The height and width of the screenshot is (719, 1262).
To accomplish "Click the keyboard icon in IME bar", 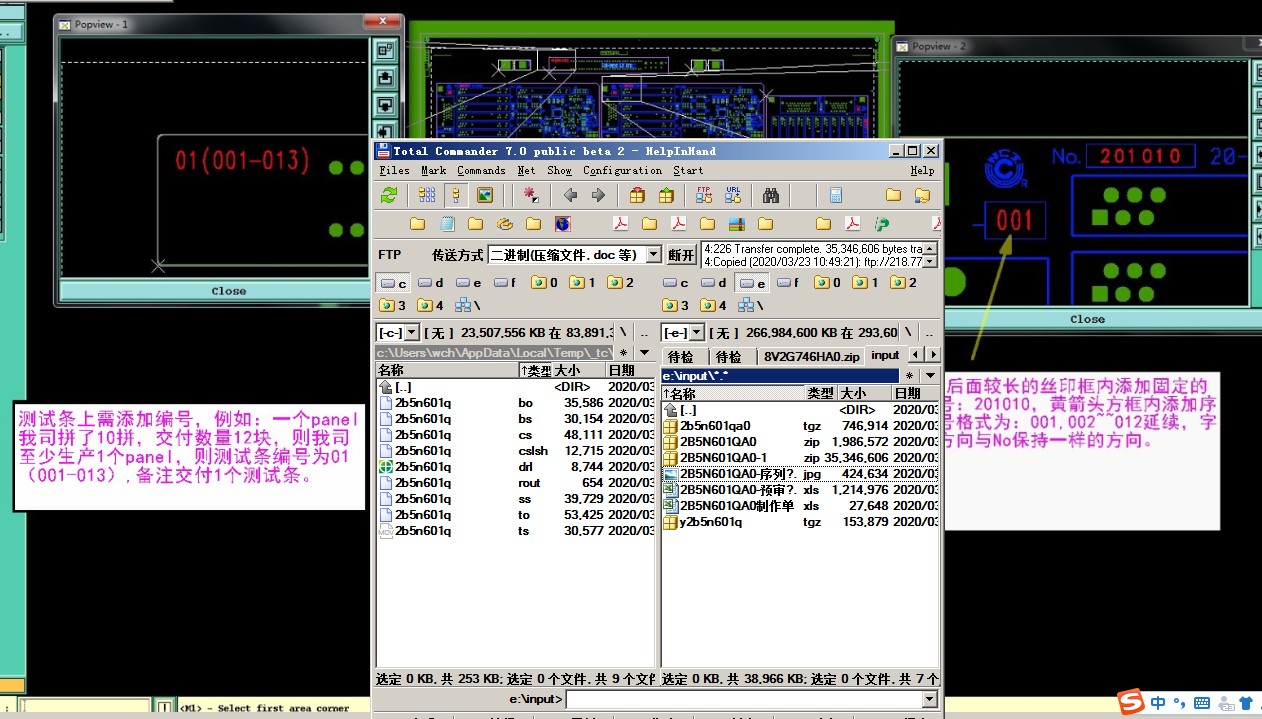I will coord(1202,703).
